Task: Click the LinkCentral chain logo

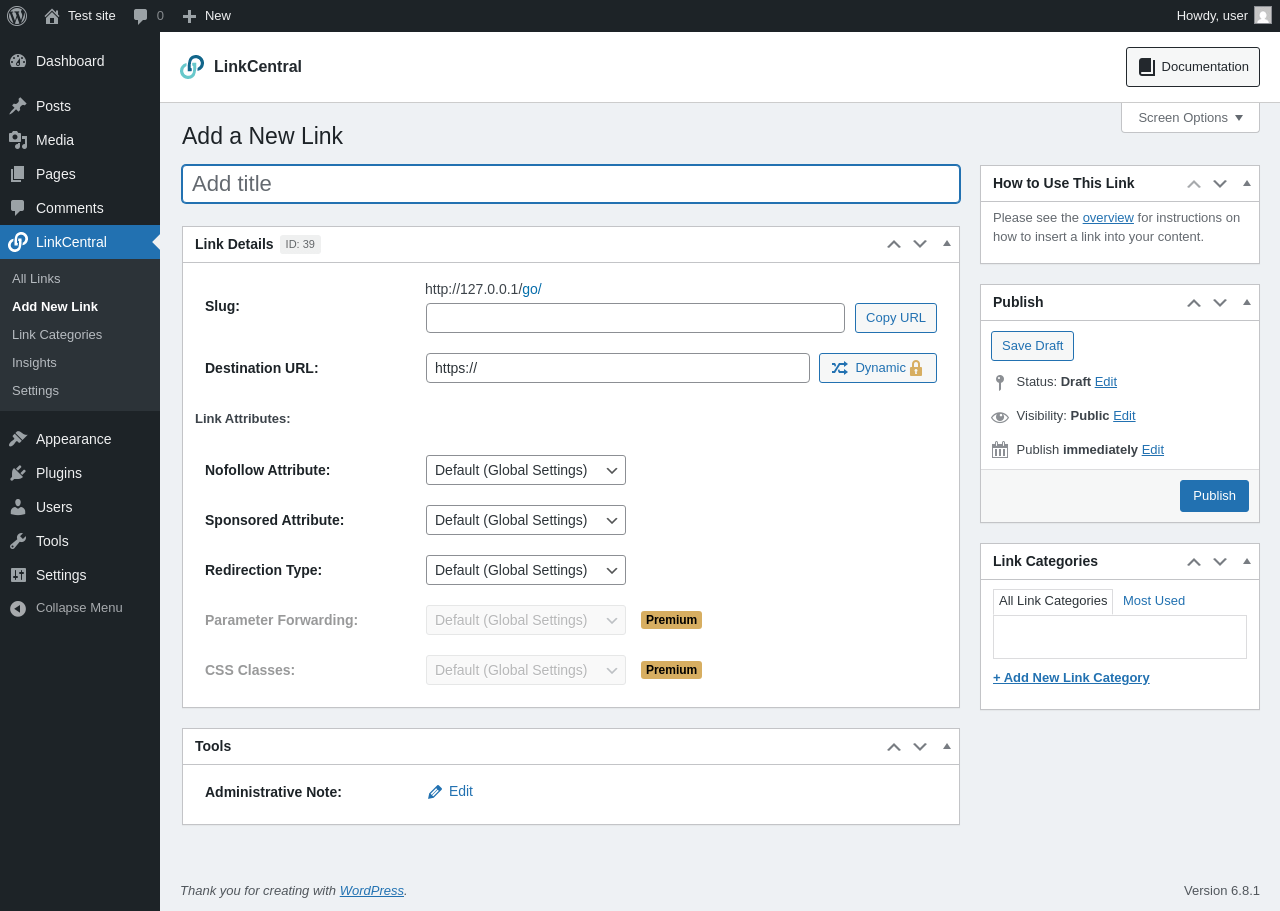Action: tap(192, 67)
